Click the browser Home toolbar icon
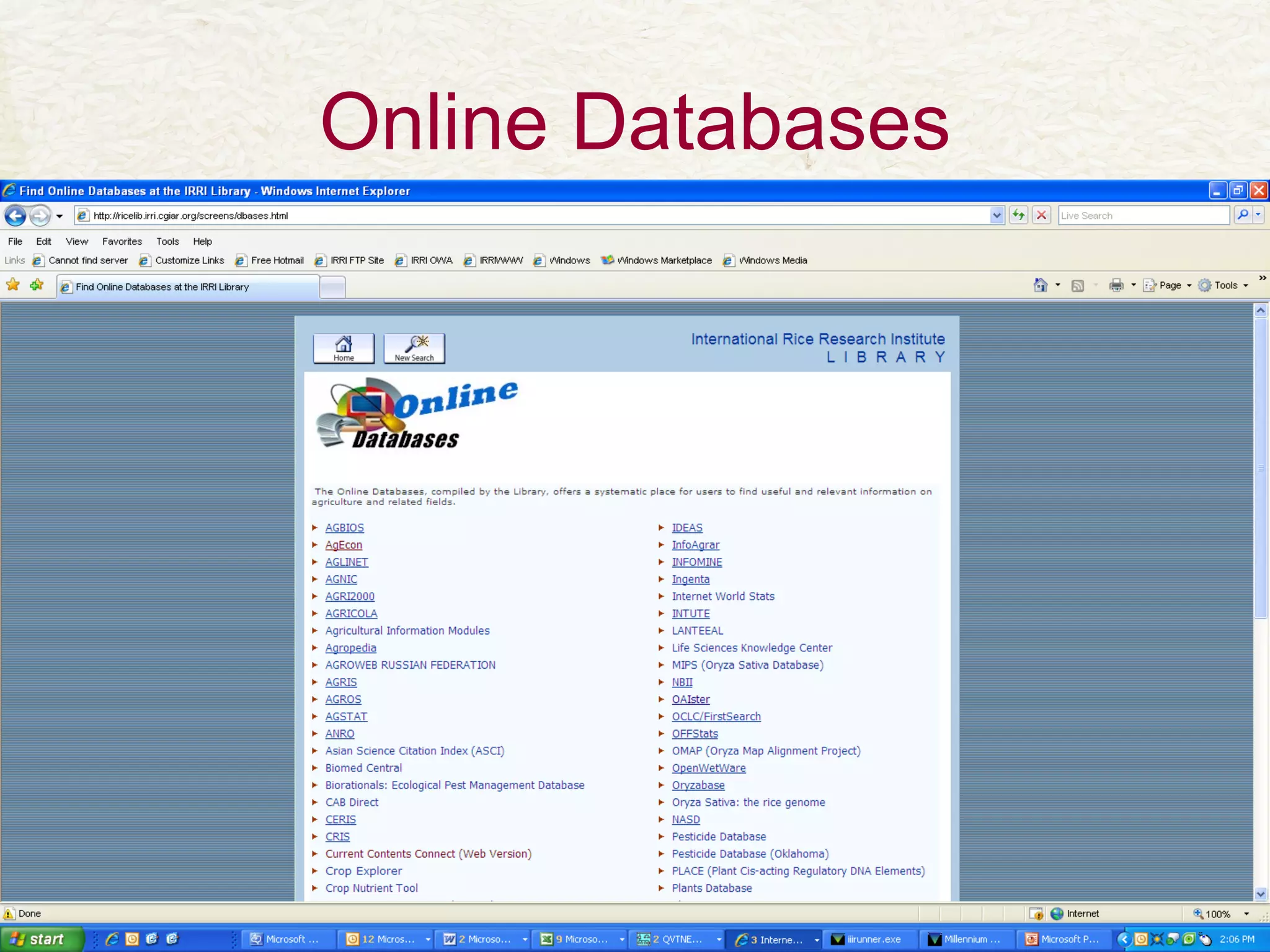Viewport: 1270px width, 952px height. (x=1041, y=285)
